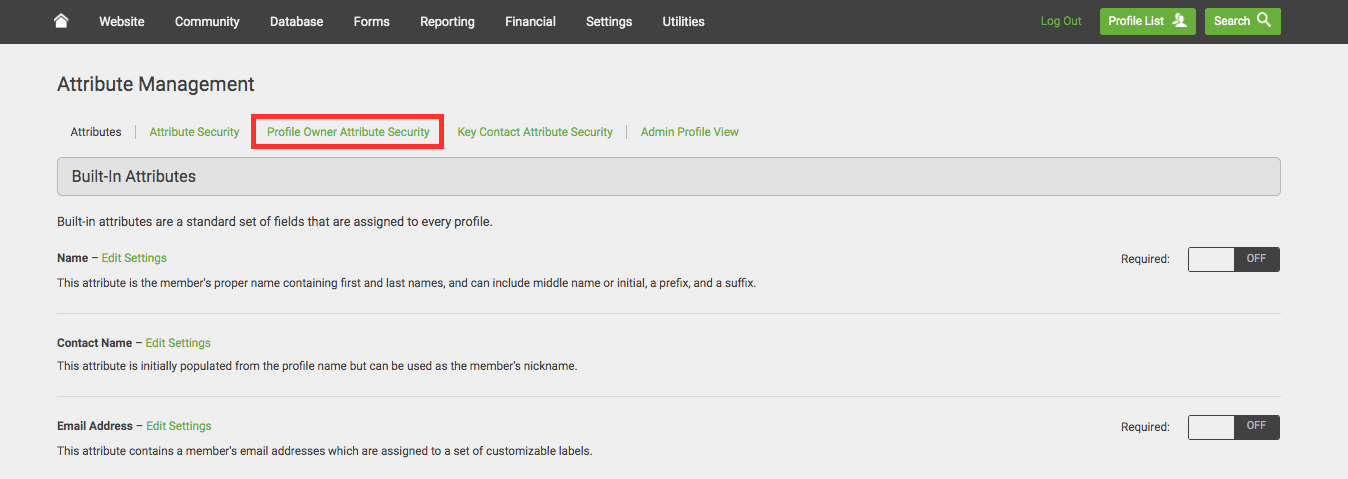Click the Log Out link
Screen dimensions: 1348x479
[x=1060, y=21]
